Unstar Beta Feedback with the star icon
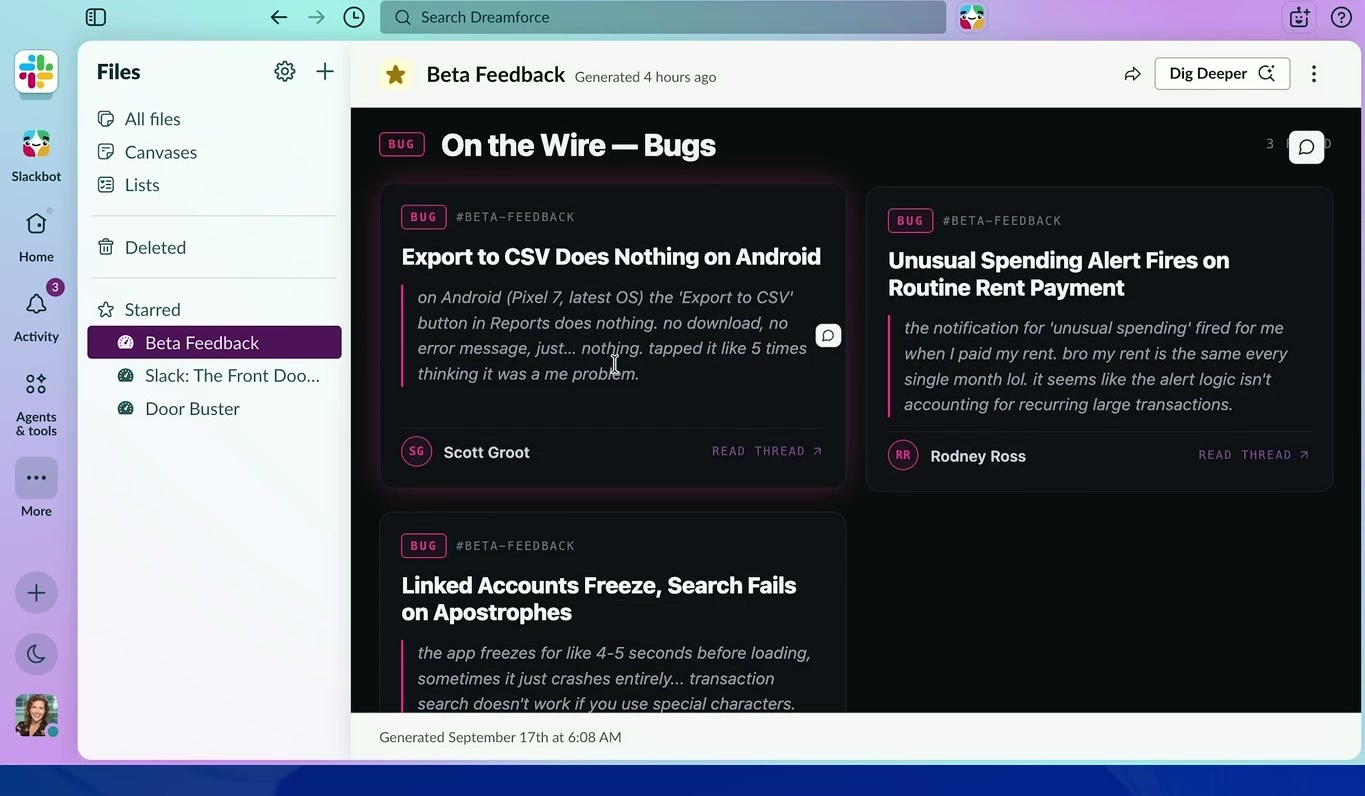The height and width of the screenshot is (796, 1365). 396,74
